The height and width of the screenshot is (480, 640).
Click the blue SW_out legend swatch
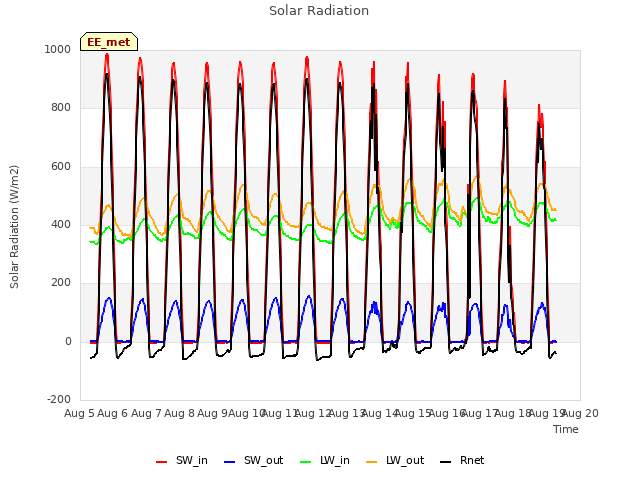click(x=230, y=462)
